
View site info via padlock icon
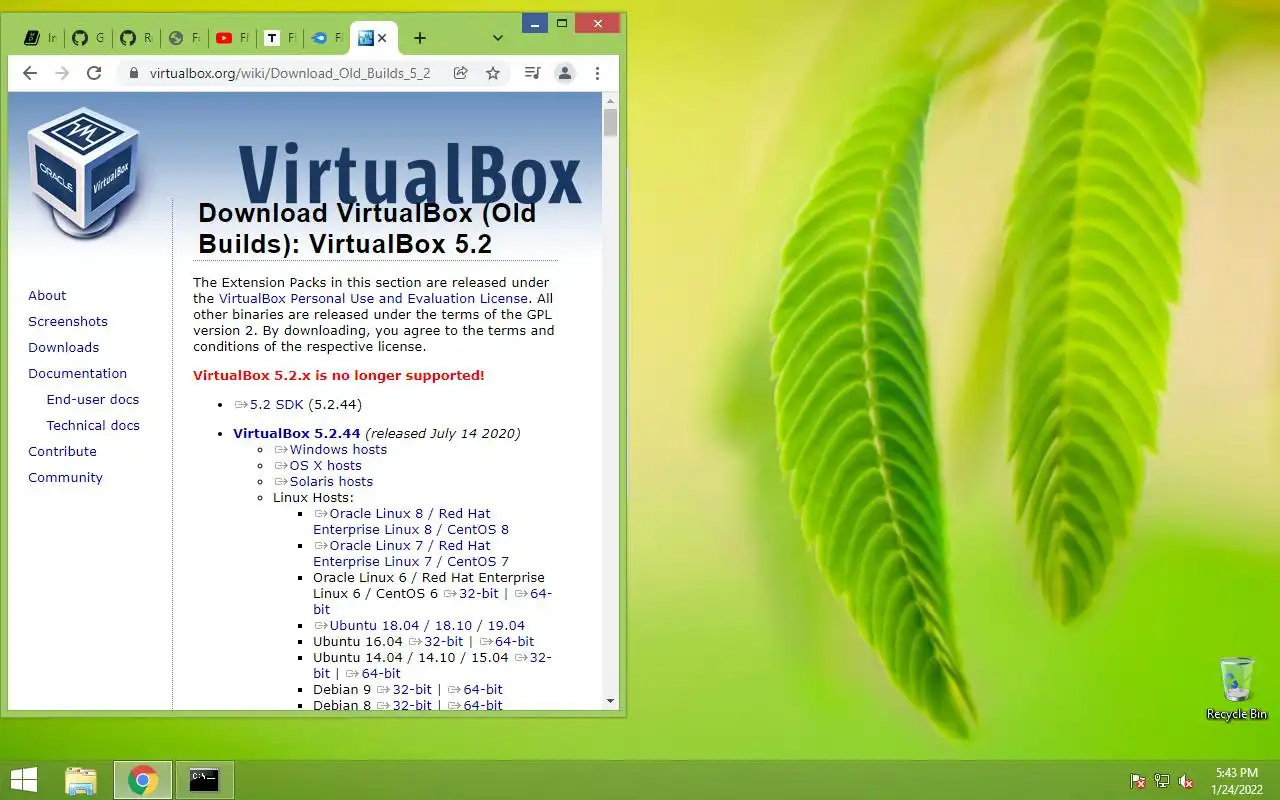point(133,73)
